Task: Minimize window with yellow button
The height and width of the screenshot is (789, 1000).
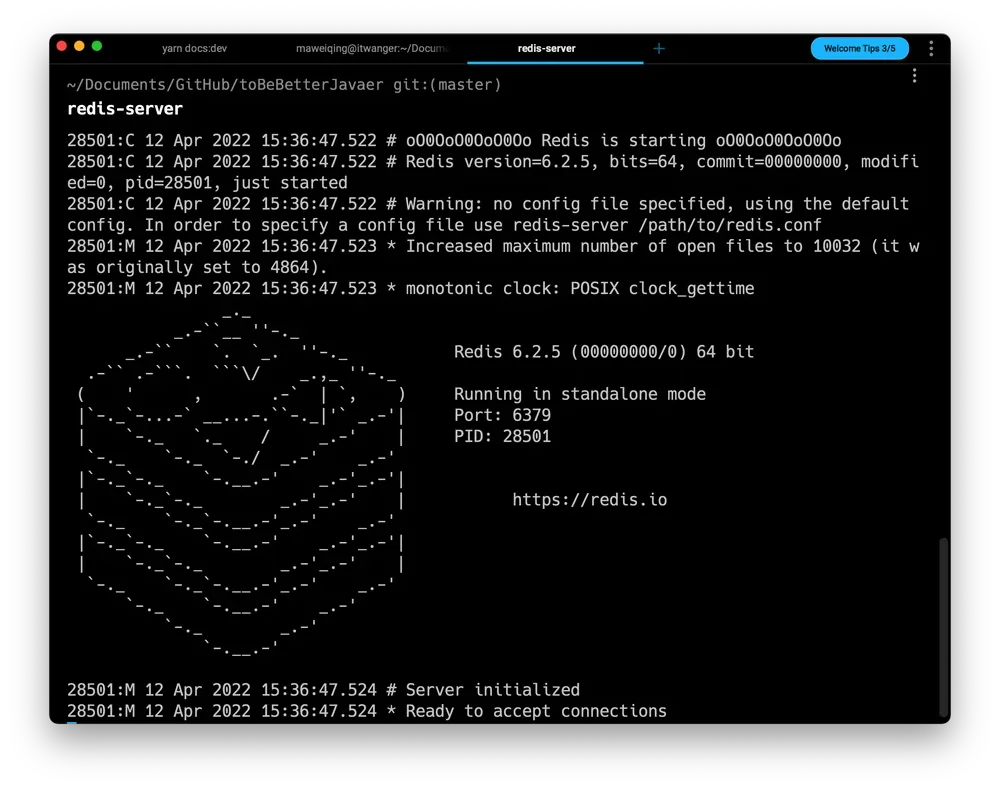Action: tap(79, 46)
